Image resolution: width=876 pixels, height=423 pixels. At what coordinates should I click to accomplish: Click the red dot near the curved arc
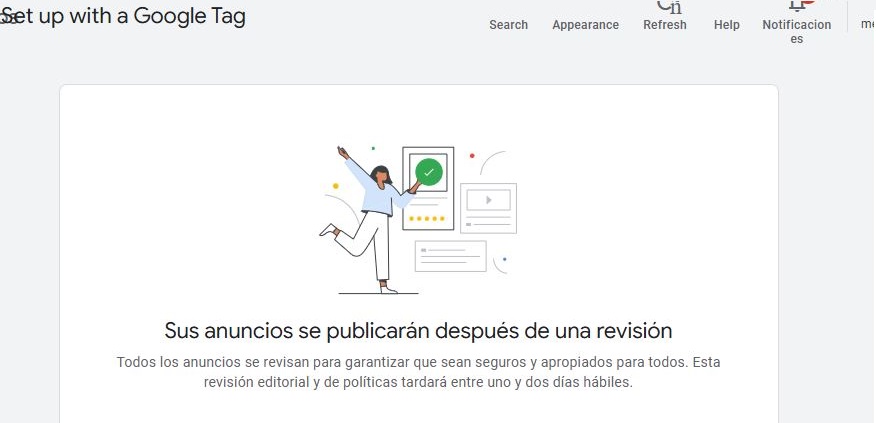pyautogui.click(x=472, y=156)
